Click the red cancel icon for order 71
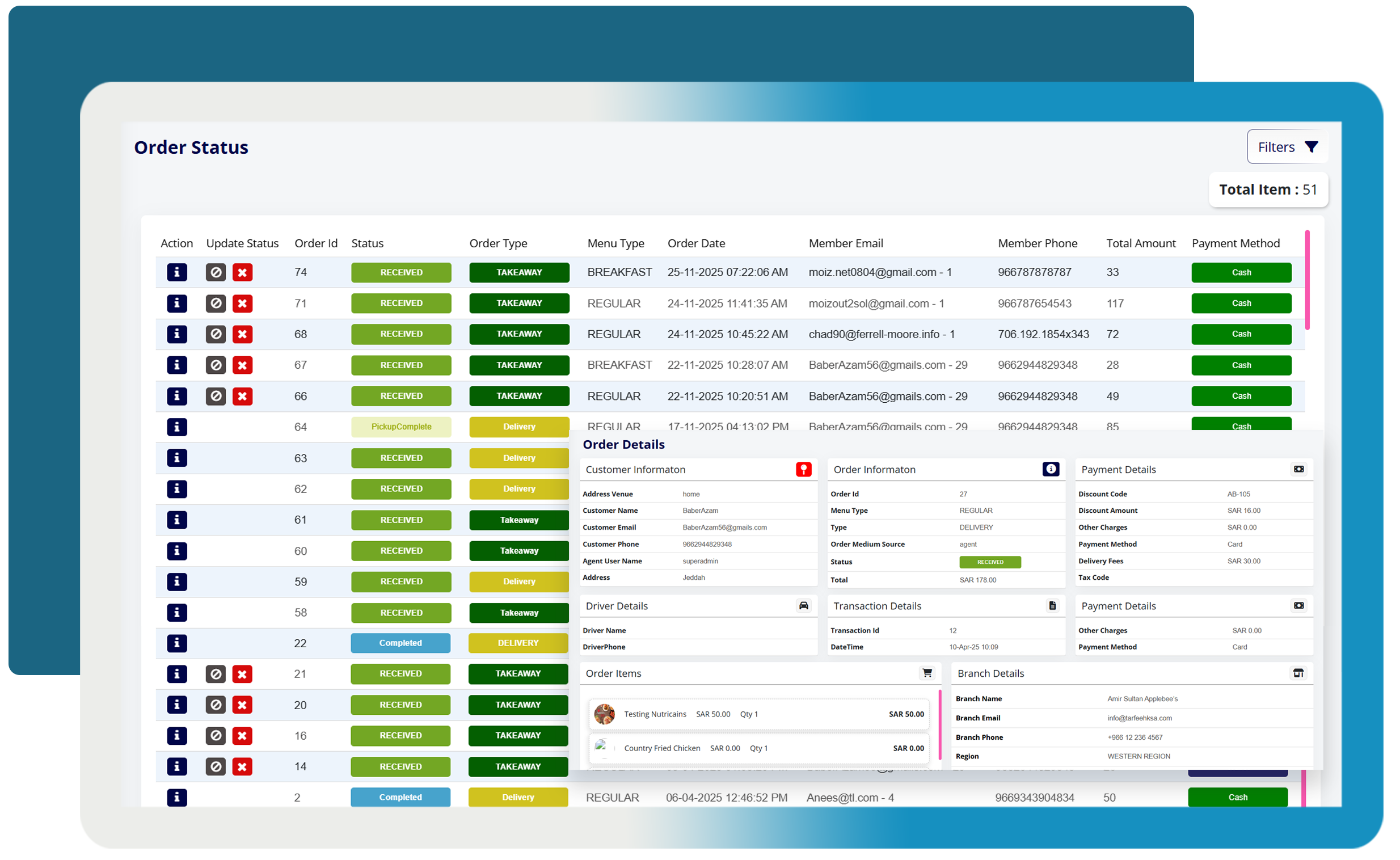The image size is (1400, 860). pyautogui.click(x=242, y=303)
